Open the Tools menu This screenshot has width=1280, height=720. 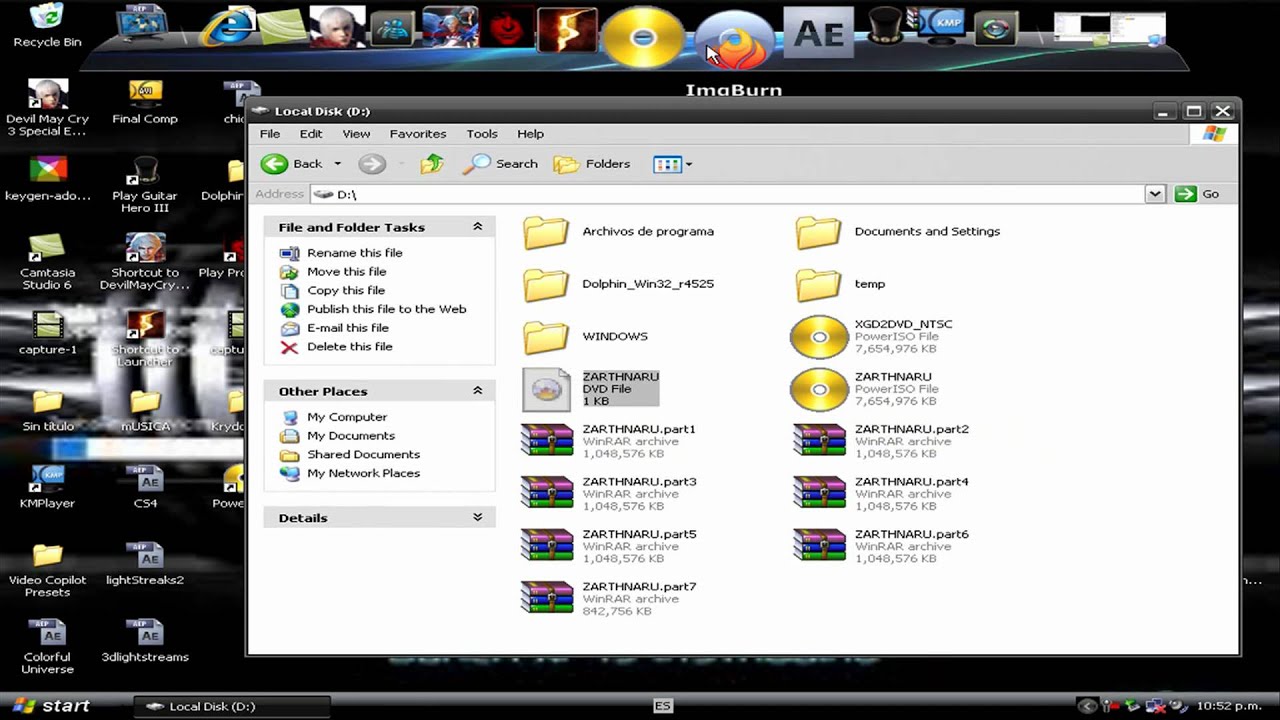[x=481, y=134]
